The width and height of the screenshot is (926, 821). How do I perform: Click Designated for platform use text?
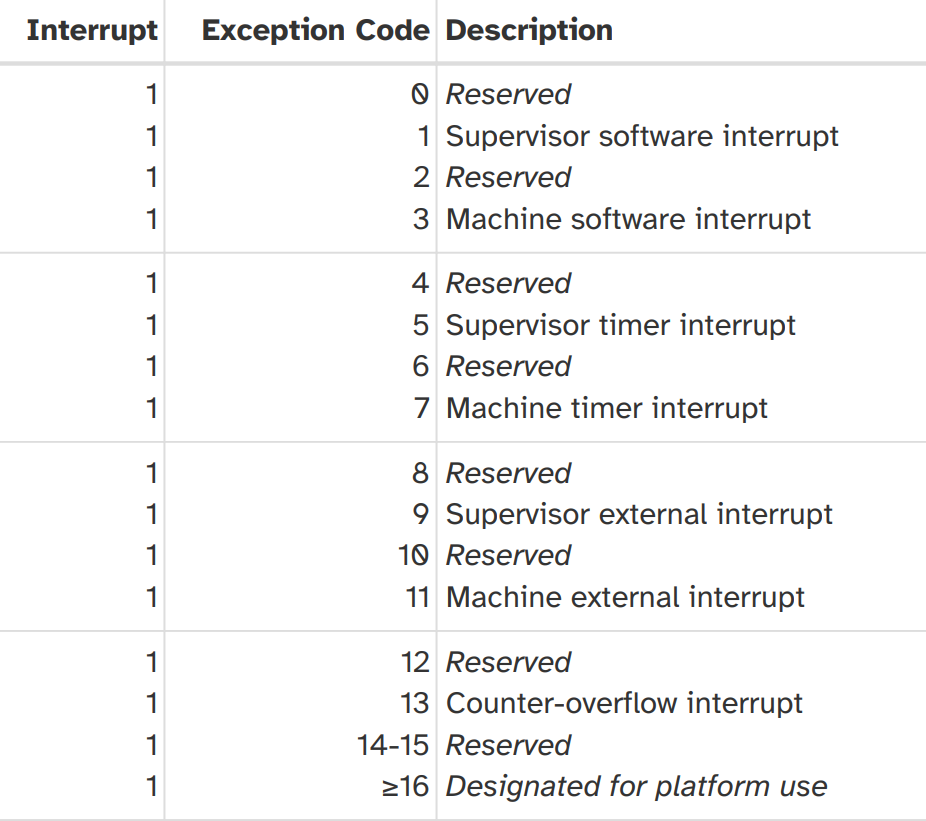[636, 786]
